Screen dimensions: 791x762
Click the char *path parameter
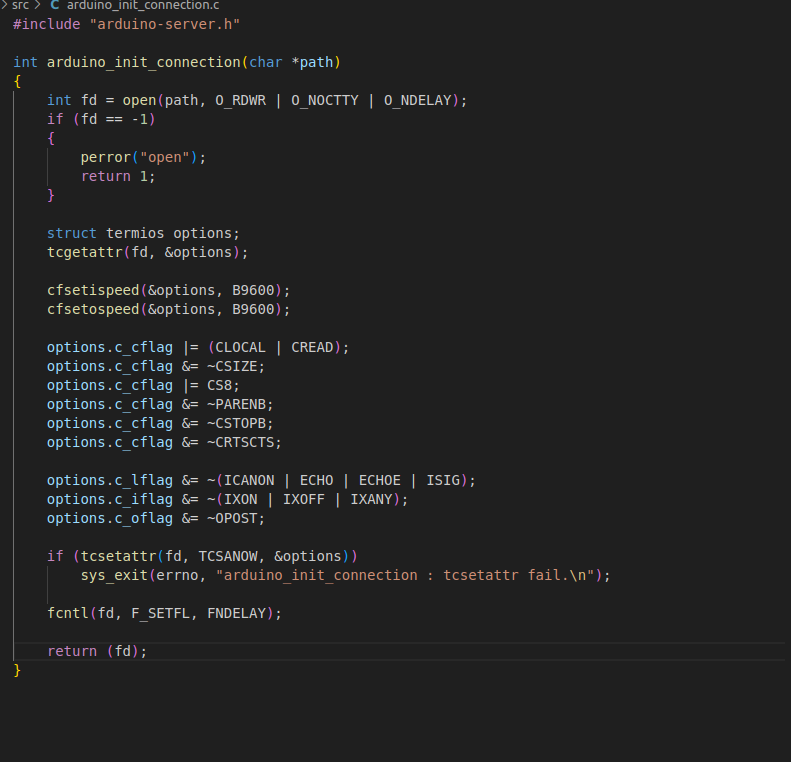pos(291,63)
